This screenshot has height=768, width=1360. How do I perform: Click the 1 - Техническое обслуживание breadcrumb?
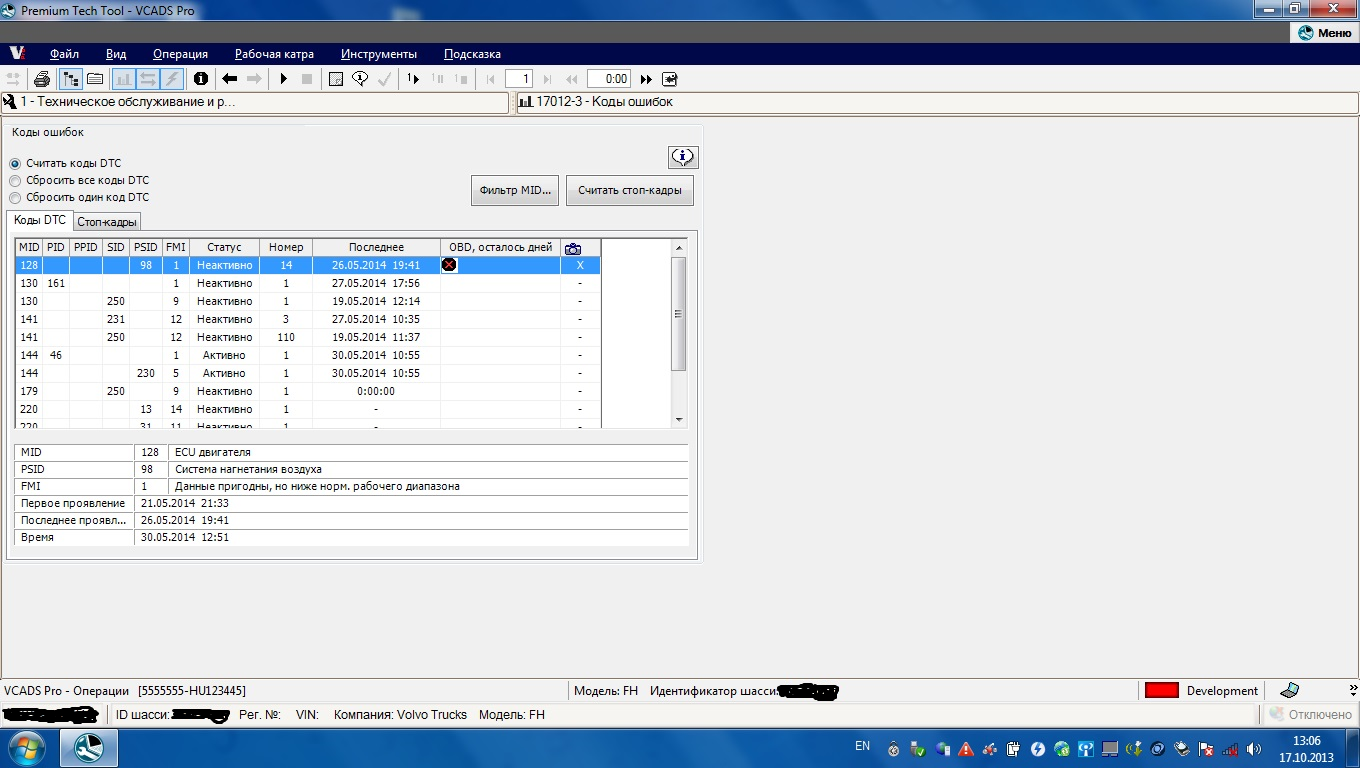pyautogui.click(x=255, y=102)
